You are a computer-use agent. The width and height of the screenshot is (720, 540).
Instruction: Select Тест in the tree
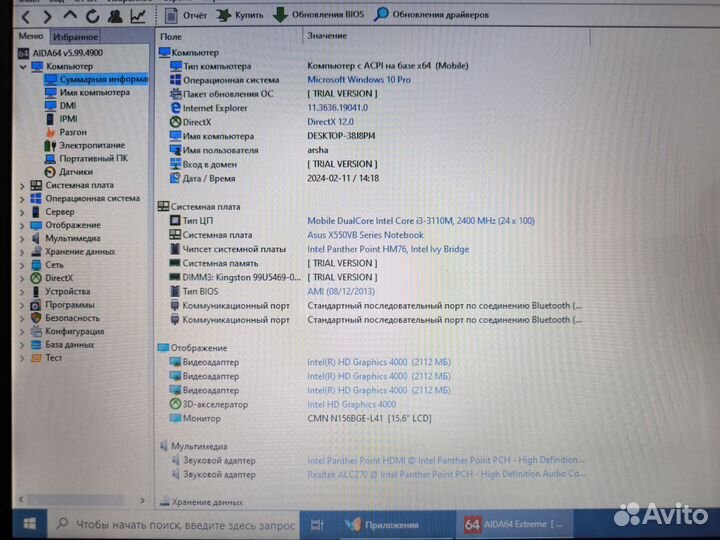click(x=46, y=358)
